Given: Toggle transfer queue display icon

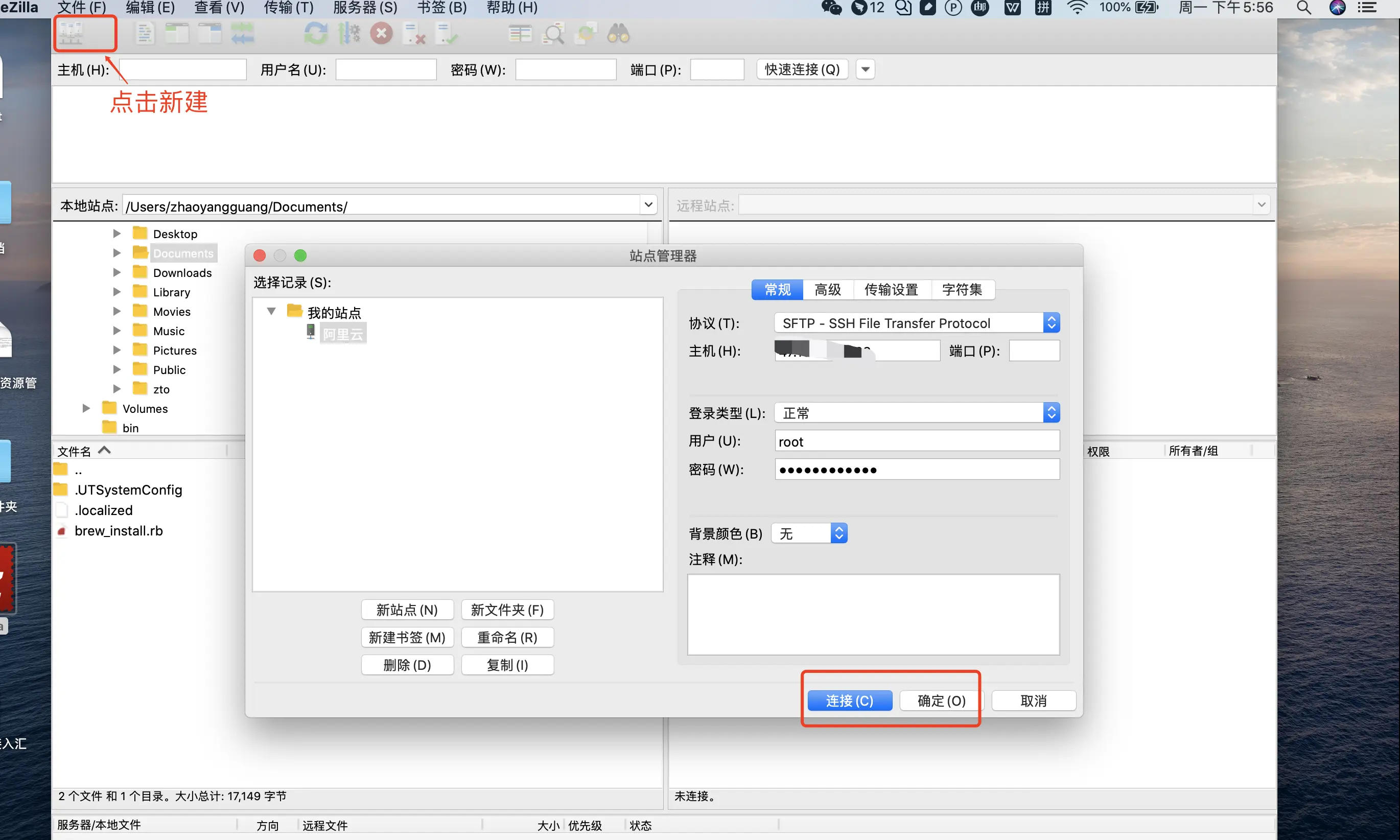Looking at the screenshot, I should click(x=243, y=34).
